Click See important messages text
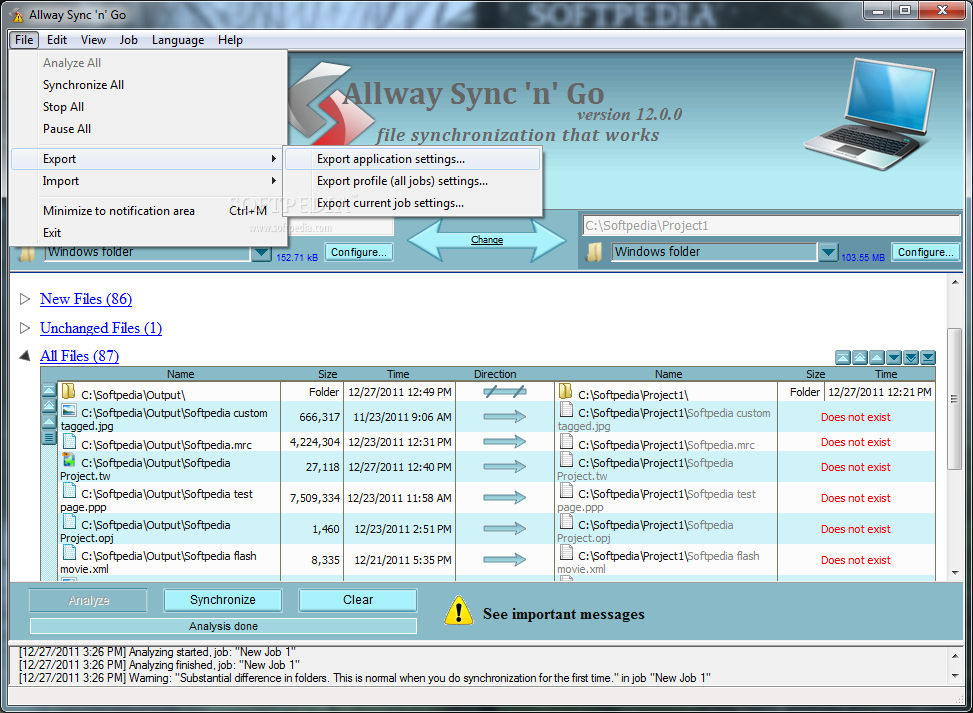973x713 pixels. (x=563, y=614)
